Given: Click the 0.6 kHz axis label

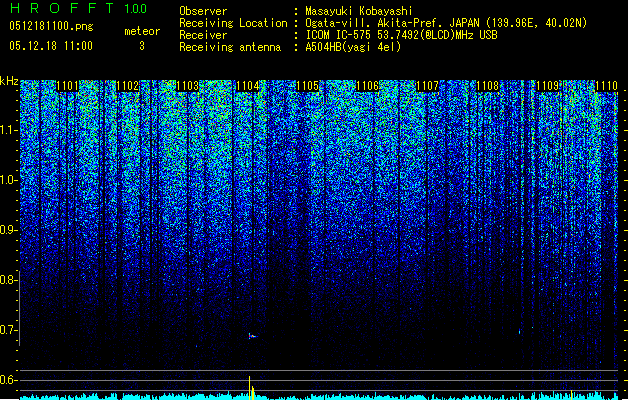Looking at the screenshot, I should 8,380.
